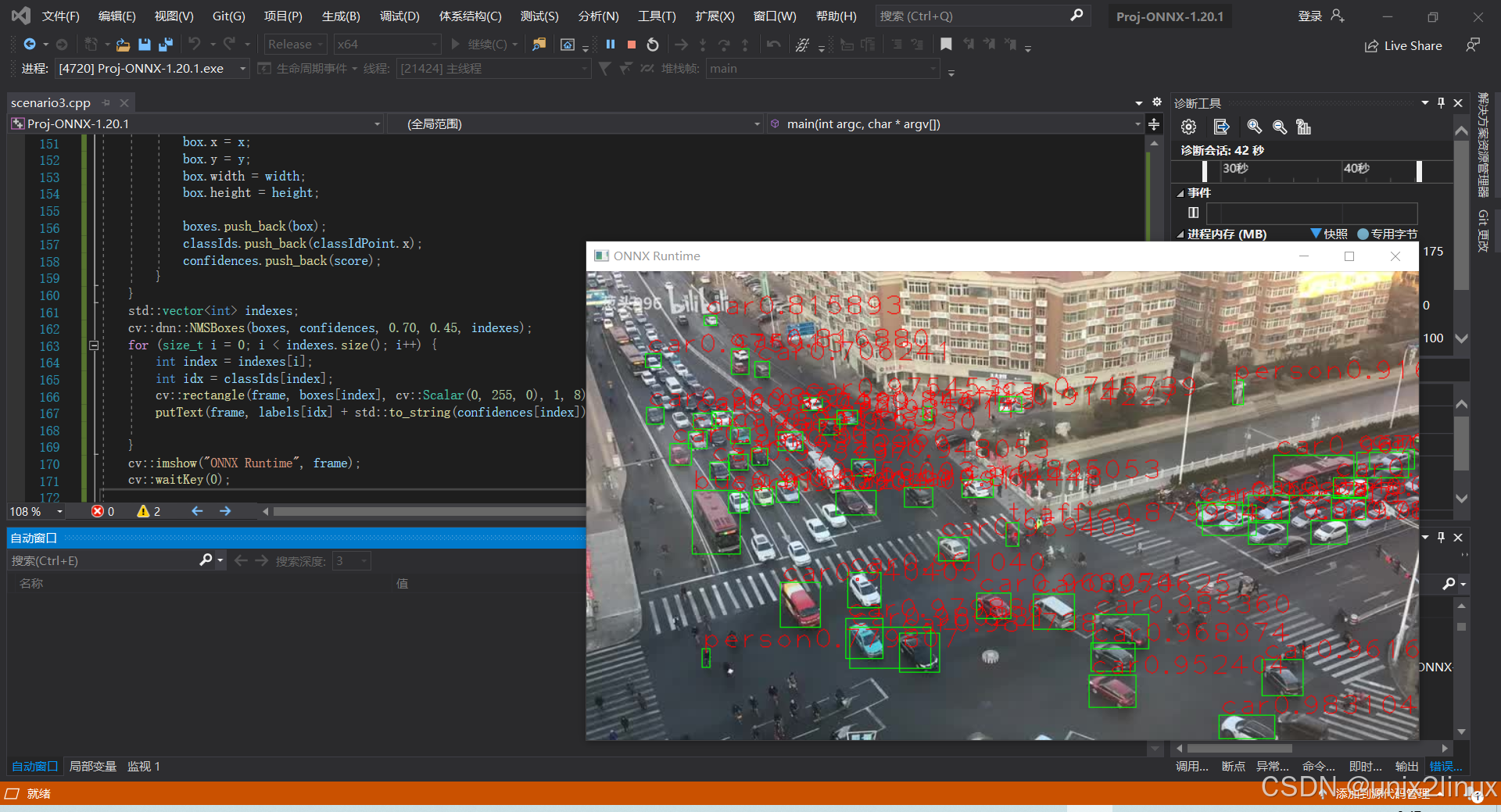Open the main(int argc, char * argv[]) function dropdown
Screen dimensions: 1501x812
click(955, 123)
